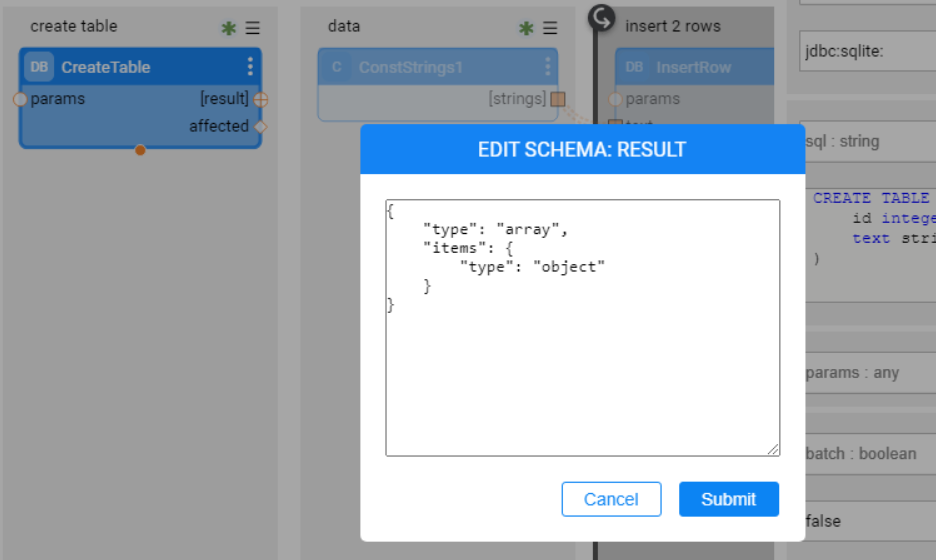
Task: Open the data panel hamburger menu
Action: 550,28
